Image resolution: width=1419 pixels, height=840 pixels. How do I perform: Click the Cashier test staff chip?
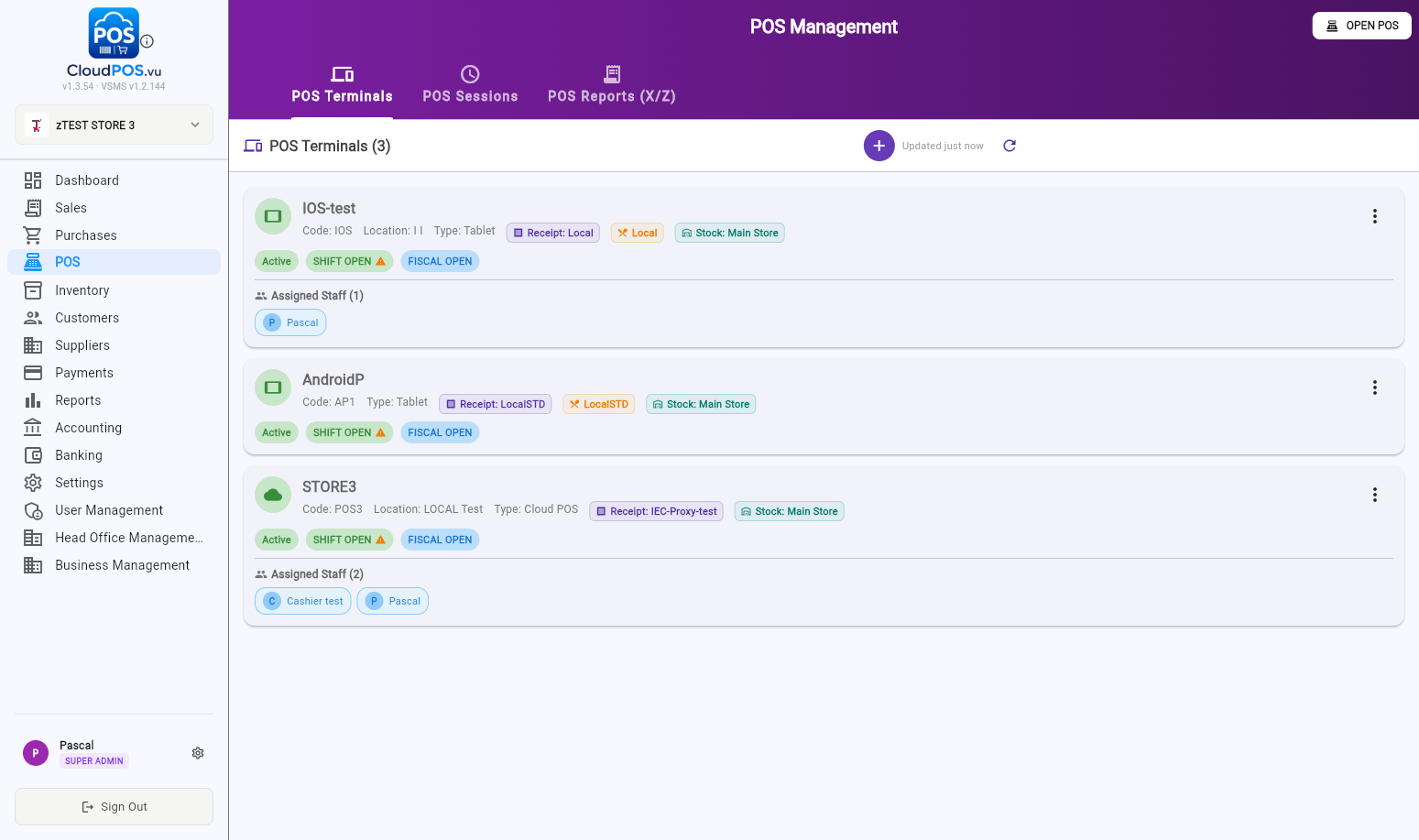point(302,601)
